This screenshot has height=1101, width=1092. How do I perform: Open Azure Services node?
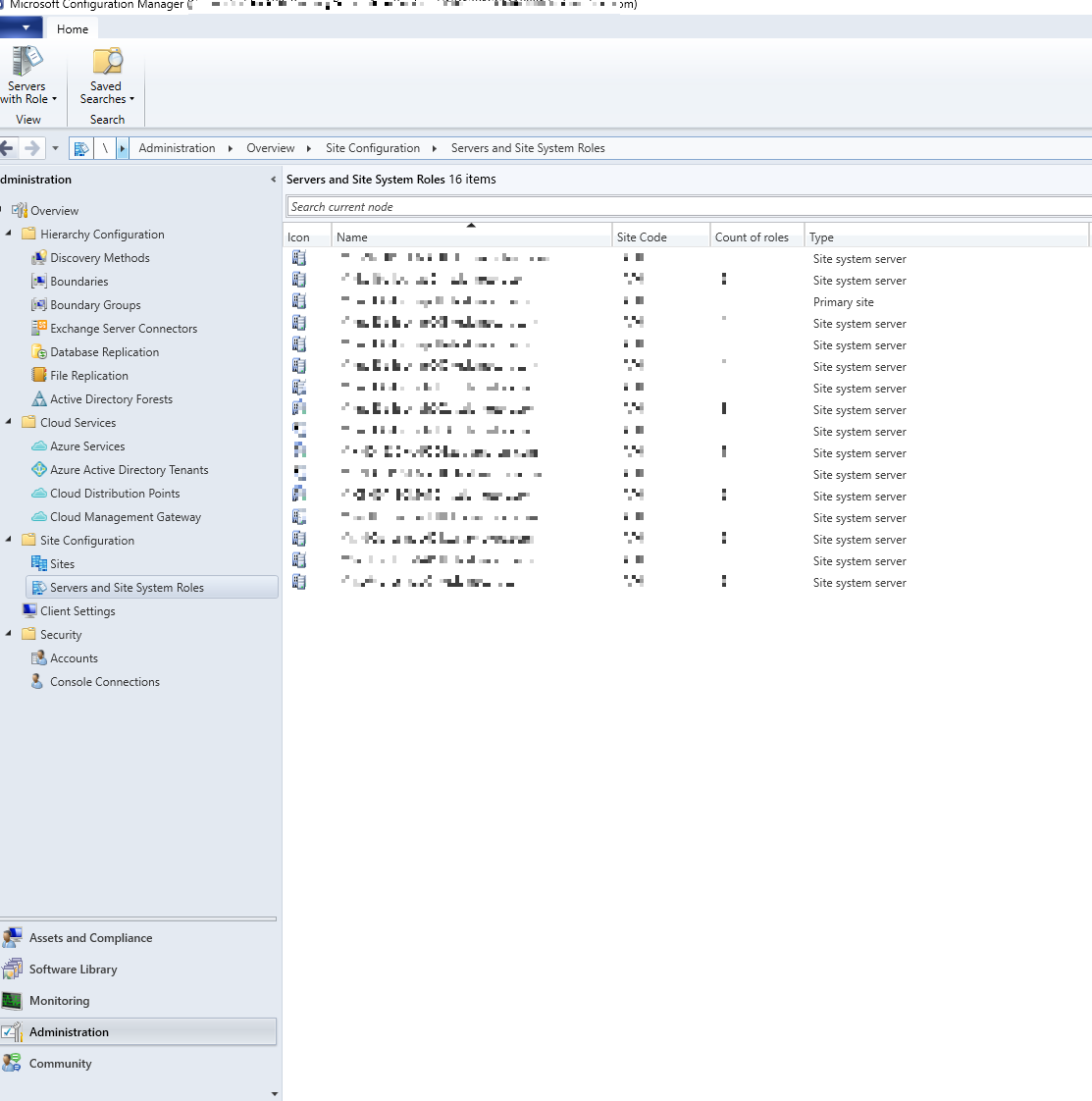pos(87,446)
